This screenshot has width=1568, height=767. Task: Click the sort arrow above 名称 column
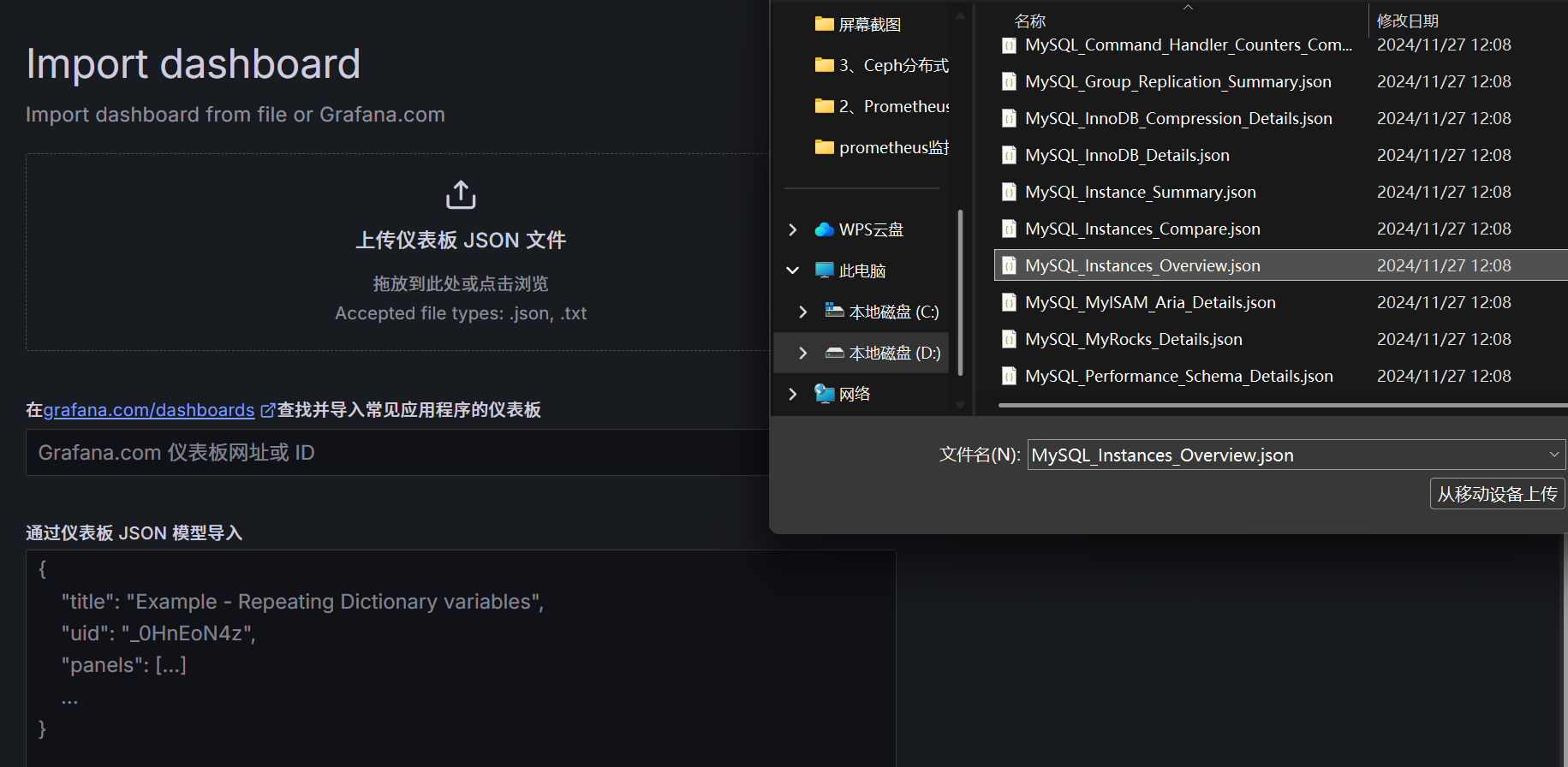[1188, 7]
